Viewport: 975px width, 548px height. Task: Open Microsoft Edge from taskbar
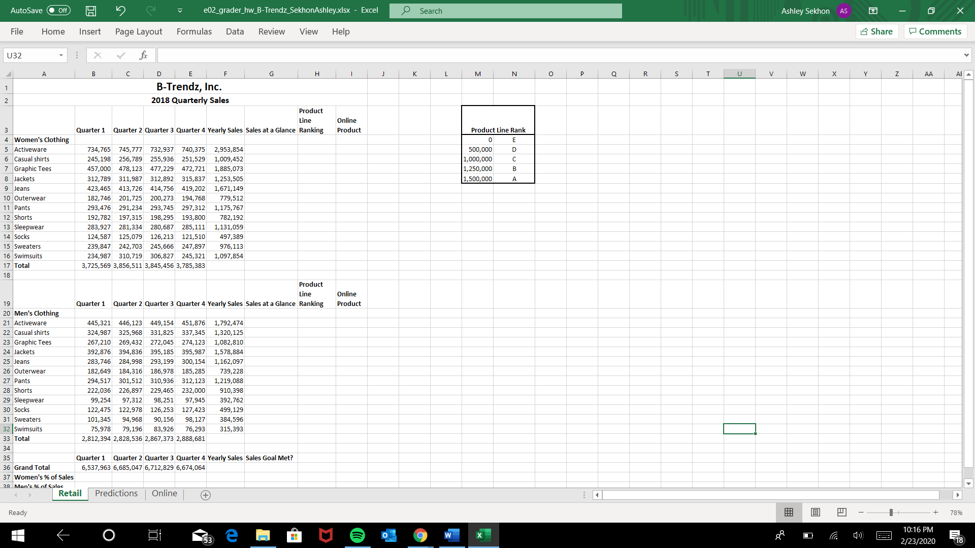[232, 536]
